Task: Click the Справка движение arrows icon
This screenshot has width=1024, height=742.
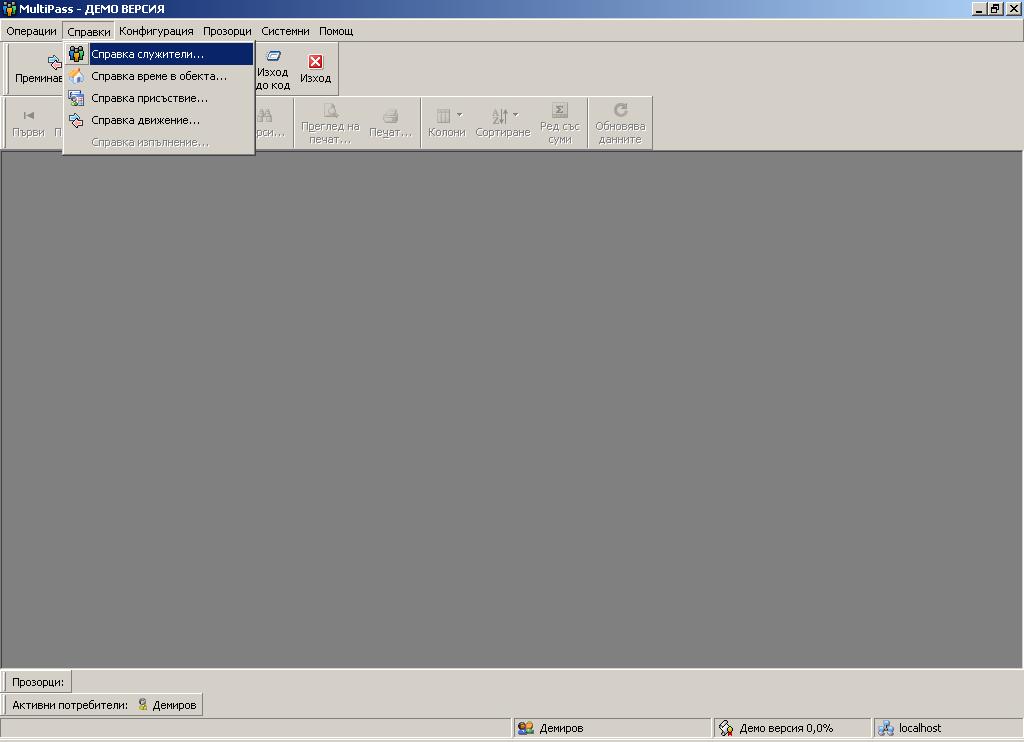Action: click(76, 120)
